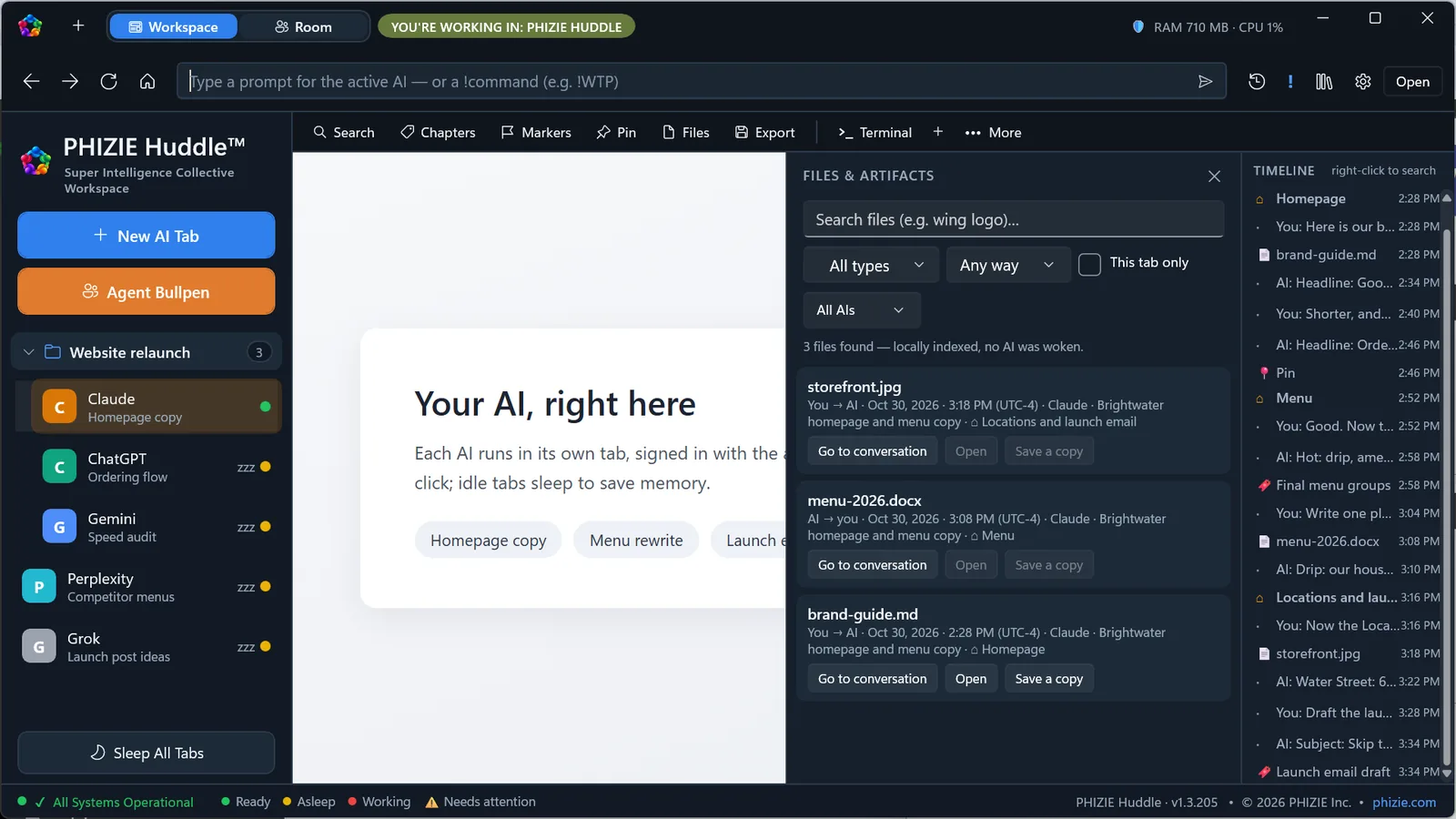Screen dimensions: 1456x819
Task: Click the send prompt arrow icon
Action: (x=1205, y=82)
